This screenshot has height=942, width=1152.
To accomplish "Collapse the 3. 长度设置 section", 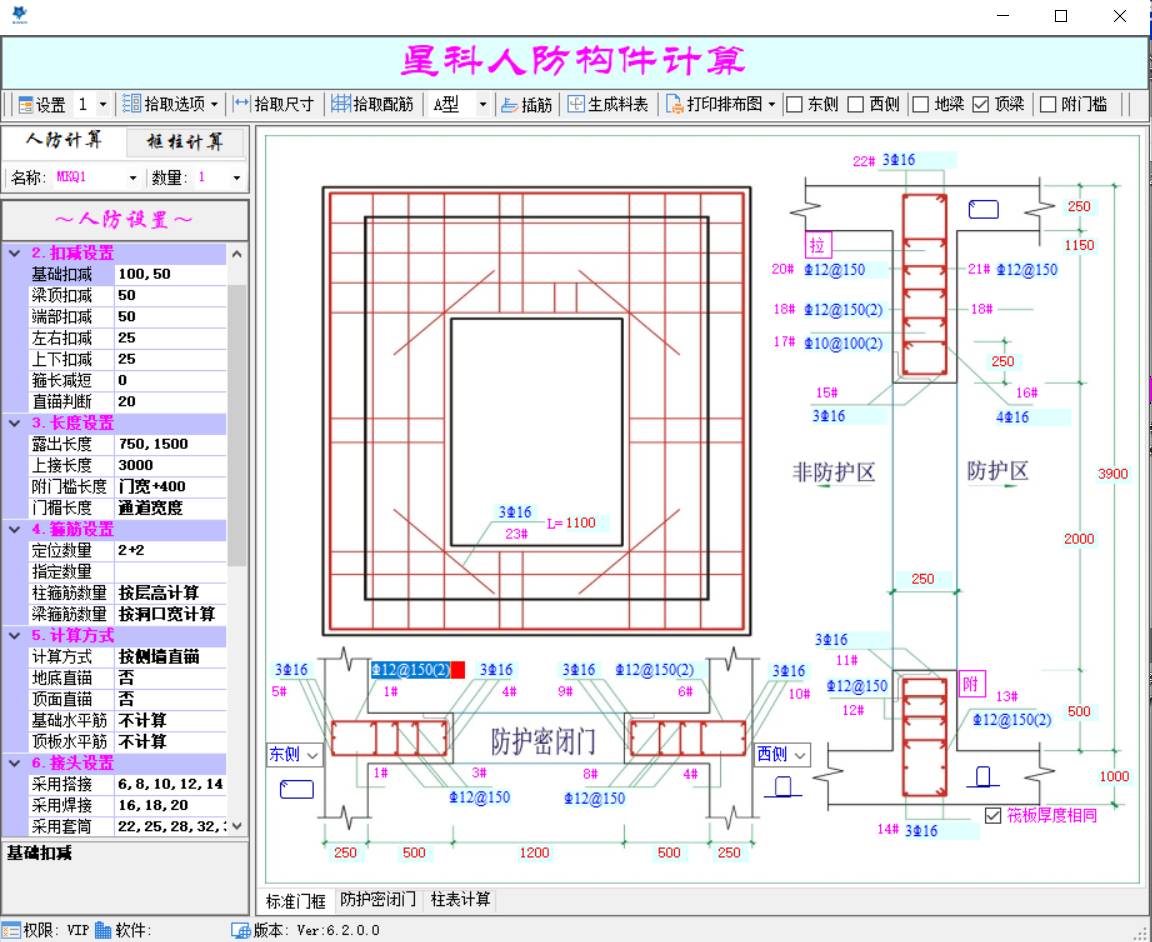I will pos(14,423).
